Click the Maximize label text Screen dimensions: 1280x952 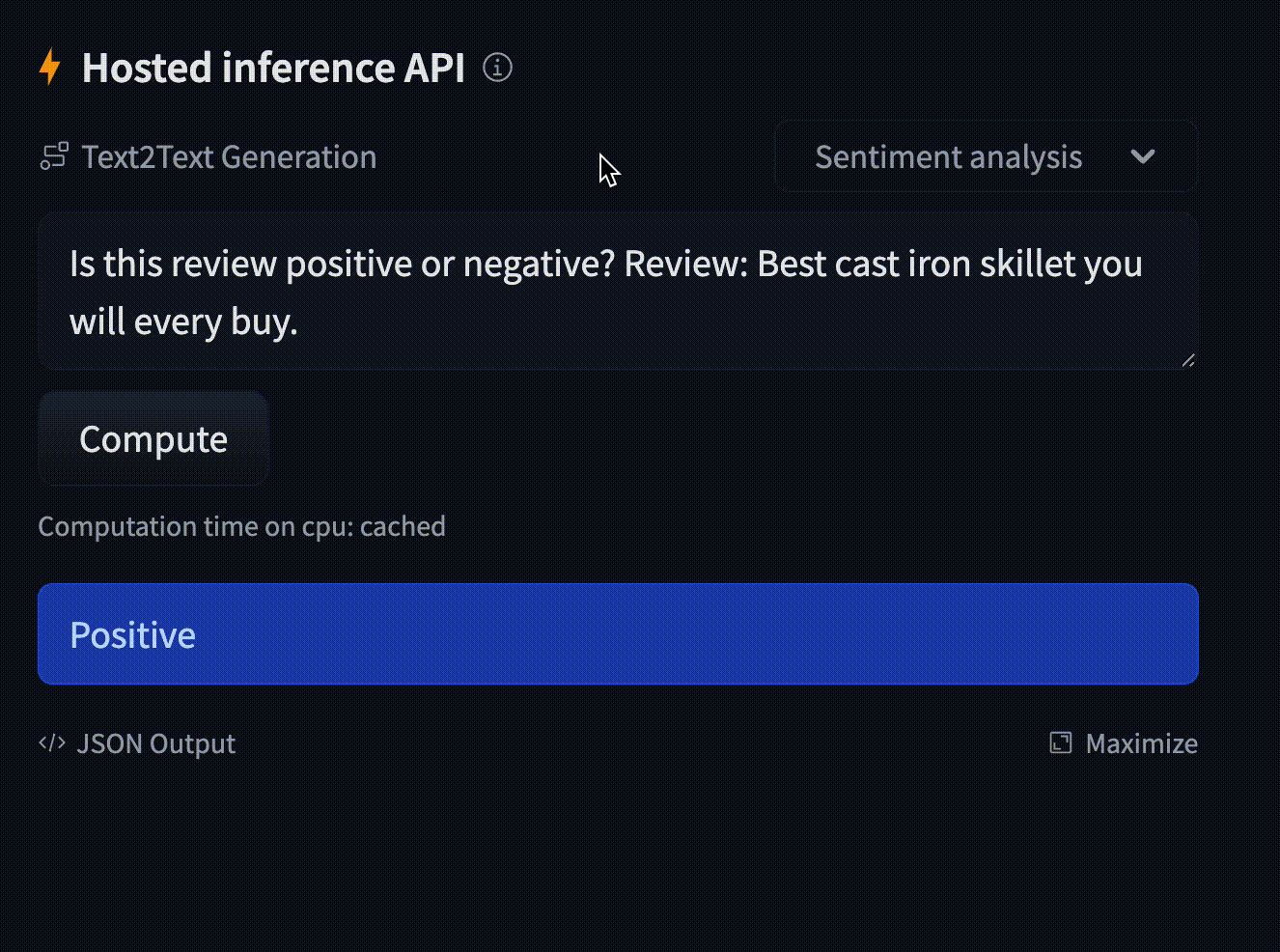pos(1141,743)
